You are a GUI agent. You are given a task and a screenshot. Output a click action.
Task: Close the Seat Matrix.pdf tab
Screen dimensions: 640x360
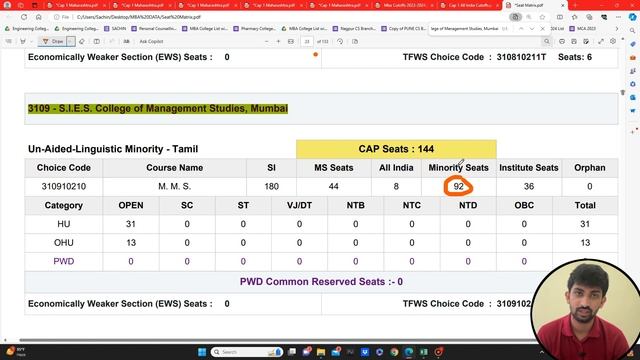[563, 5]
